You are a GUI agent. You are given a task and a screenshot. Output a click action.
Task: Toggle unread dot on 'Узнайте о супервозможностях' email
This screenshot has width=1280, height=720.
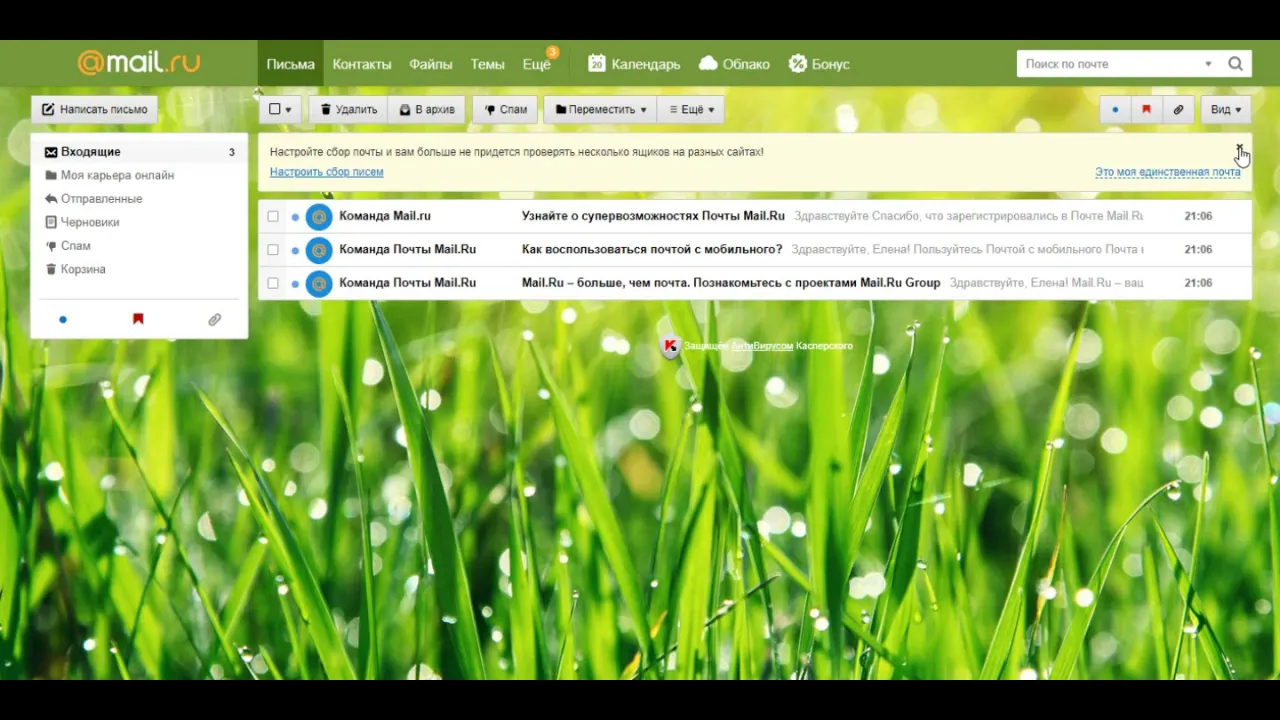tap(295, 217)
